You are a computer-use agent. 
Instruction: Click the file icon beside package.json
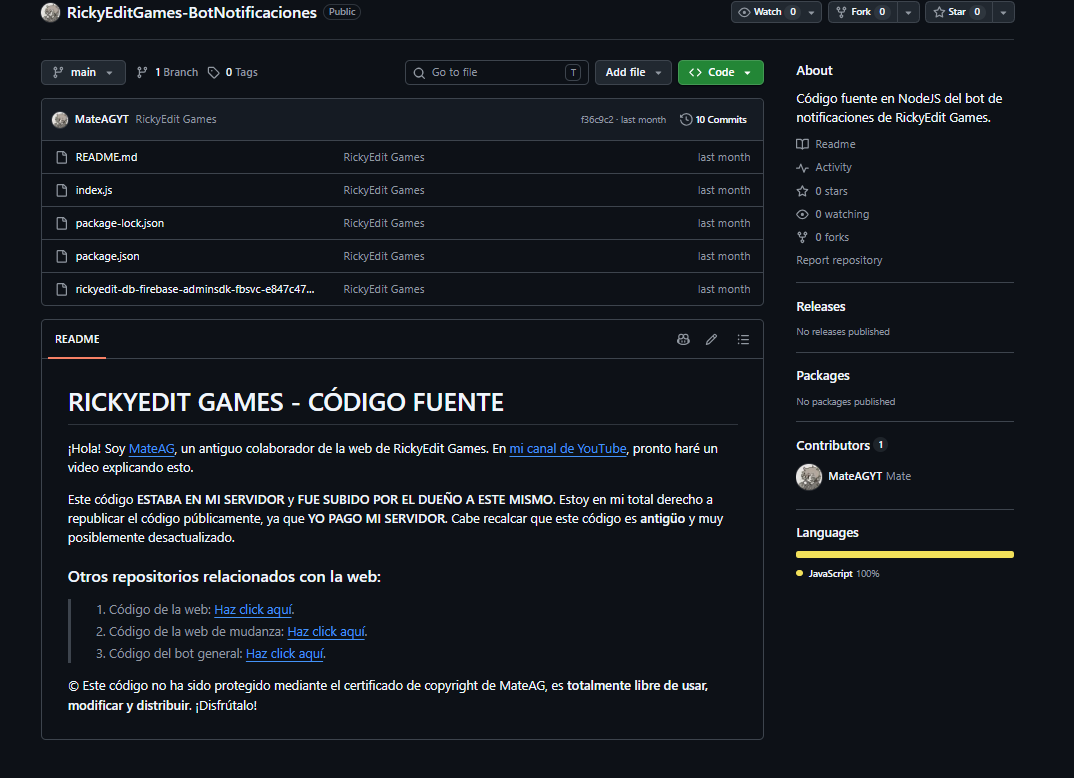click(62, 256)
